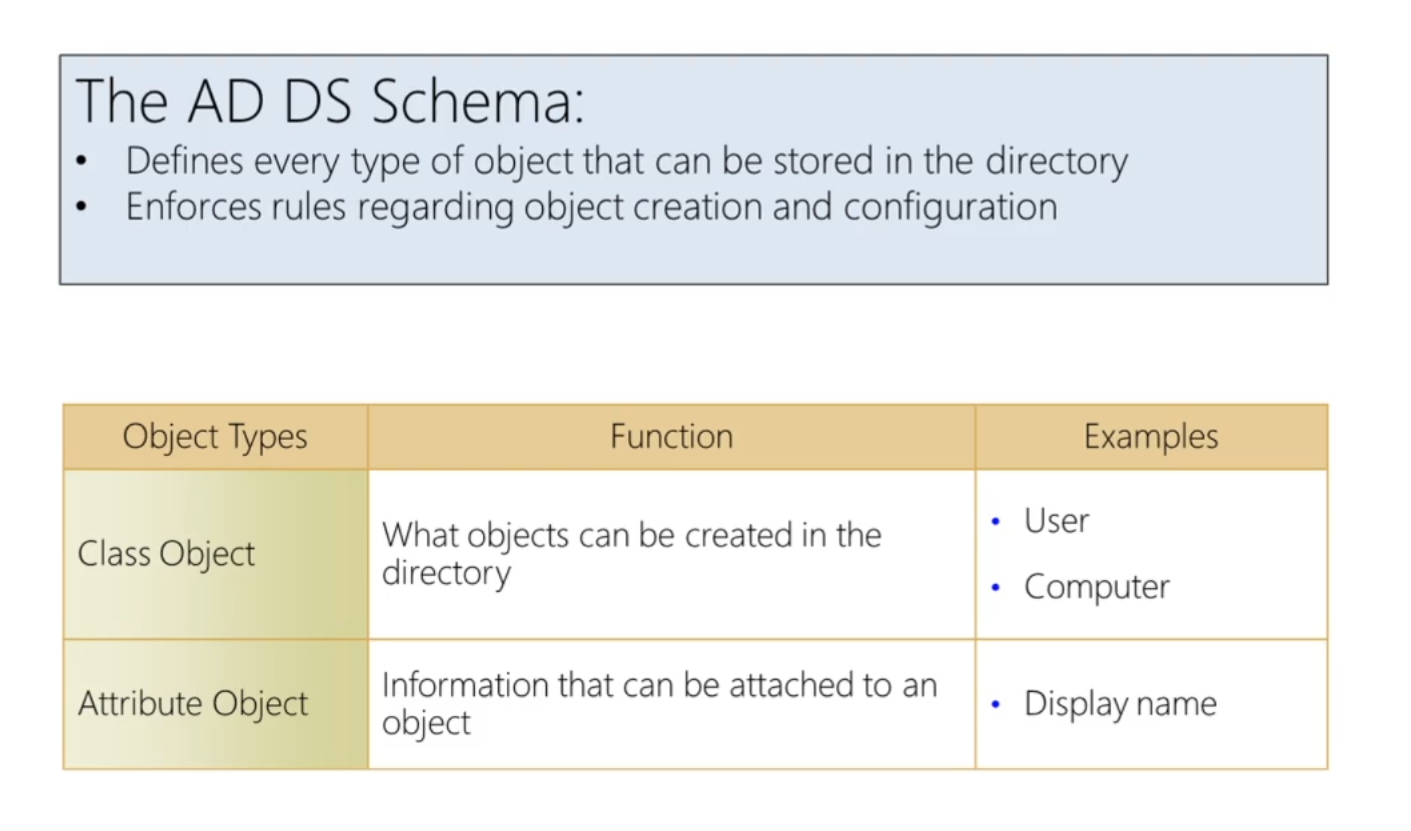Click the 'Computer' example entry
1411x831 pixels.
[1096, 587]
